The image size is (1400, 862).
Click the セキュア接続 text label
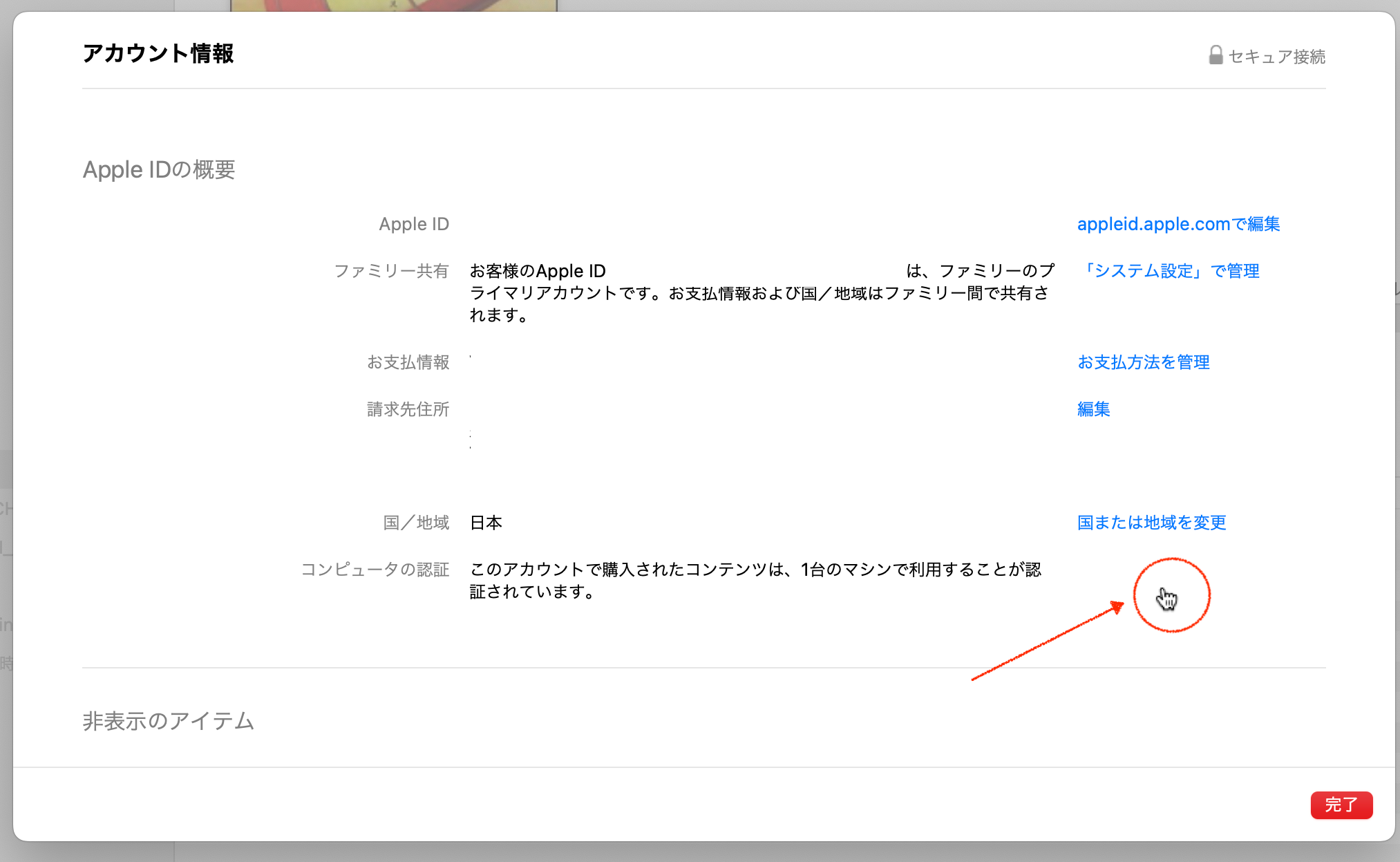tap(1276, 57)
